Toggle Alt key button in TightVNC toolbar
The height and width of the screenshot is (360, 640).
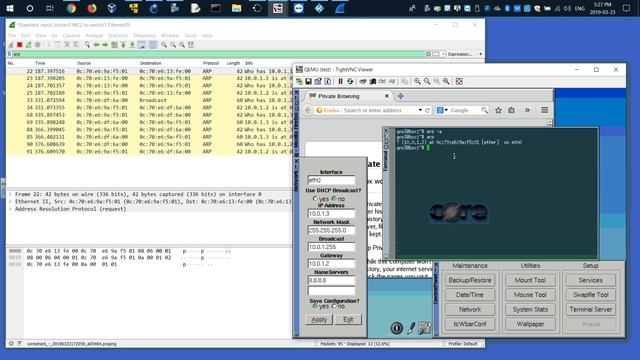pos(392,82)
